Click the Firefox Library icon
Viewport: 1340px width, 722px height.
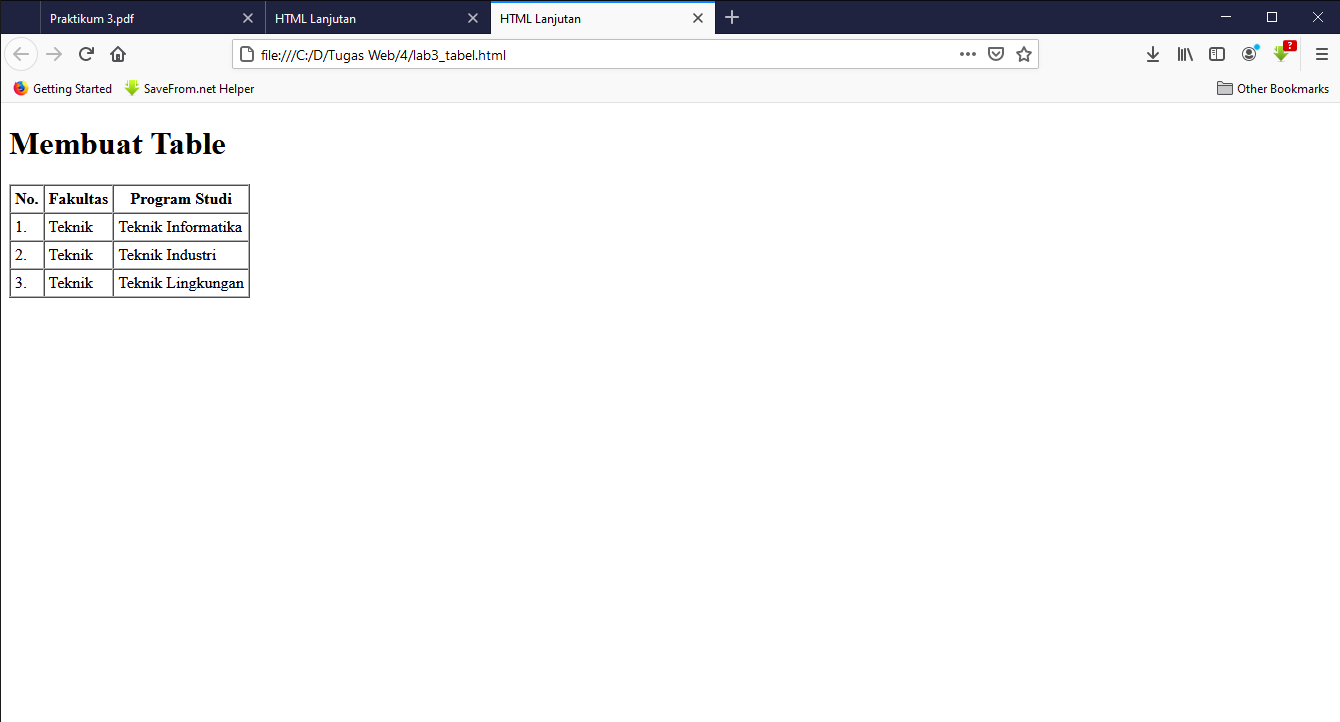[x=1184, y=54]
